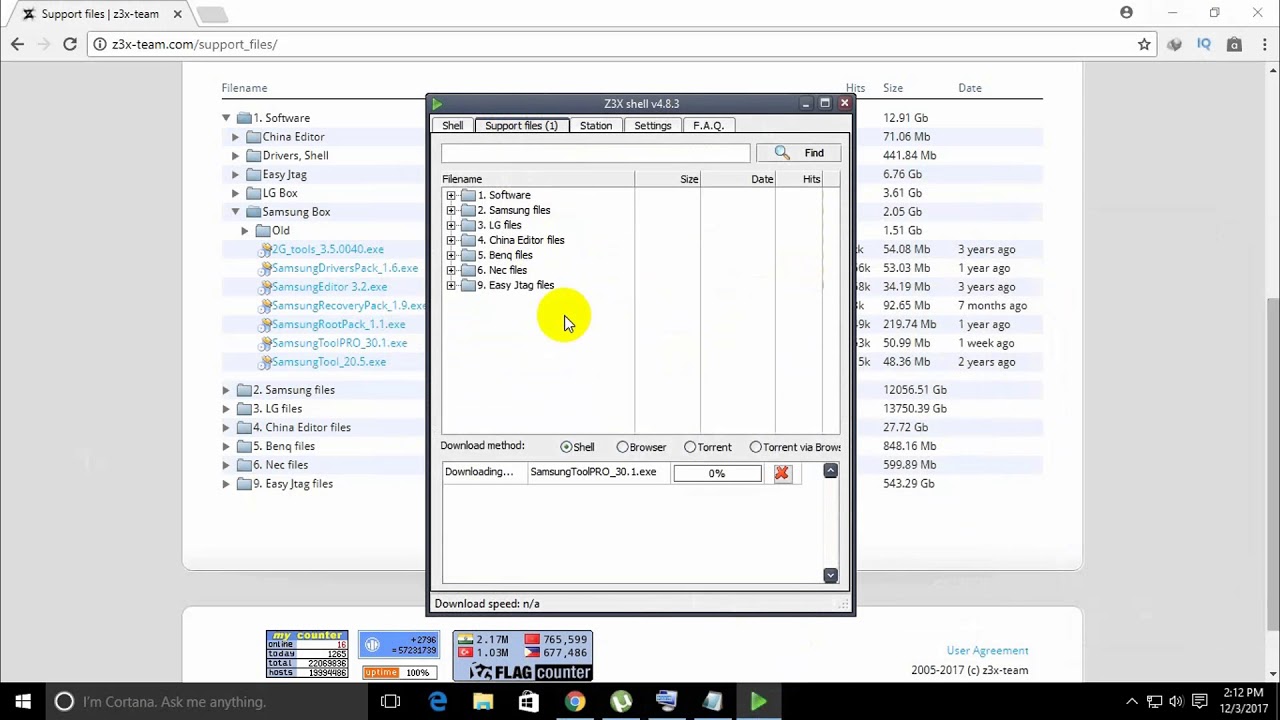Click the folder icon of 2. Samsung files in Z3X shell

(x=467, y=210)
